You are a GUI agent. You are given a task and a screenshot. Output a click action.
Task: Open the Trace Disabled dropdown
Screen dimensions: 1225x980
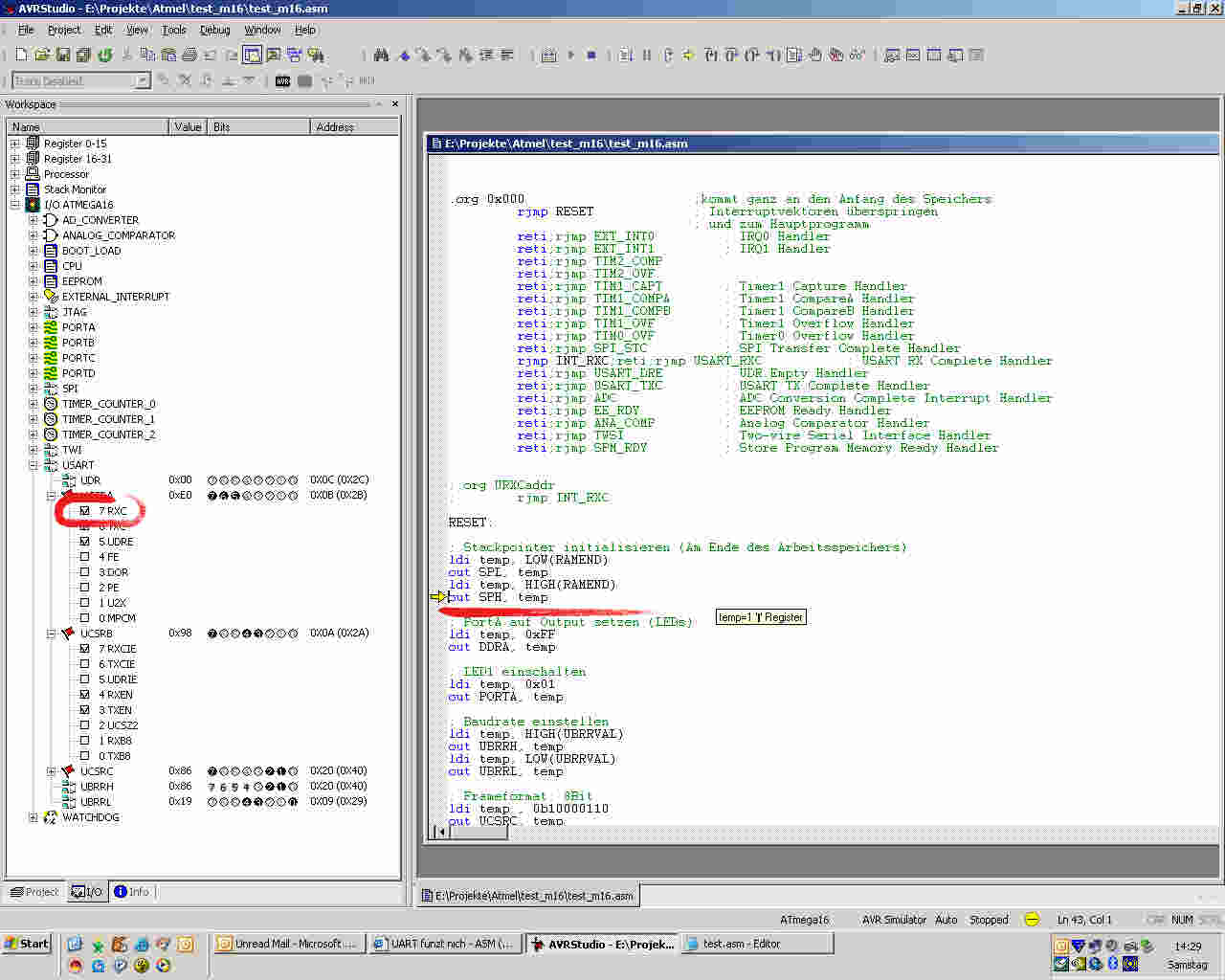[143, 81]
